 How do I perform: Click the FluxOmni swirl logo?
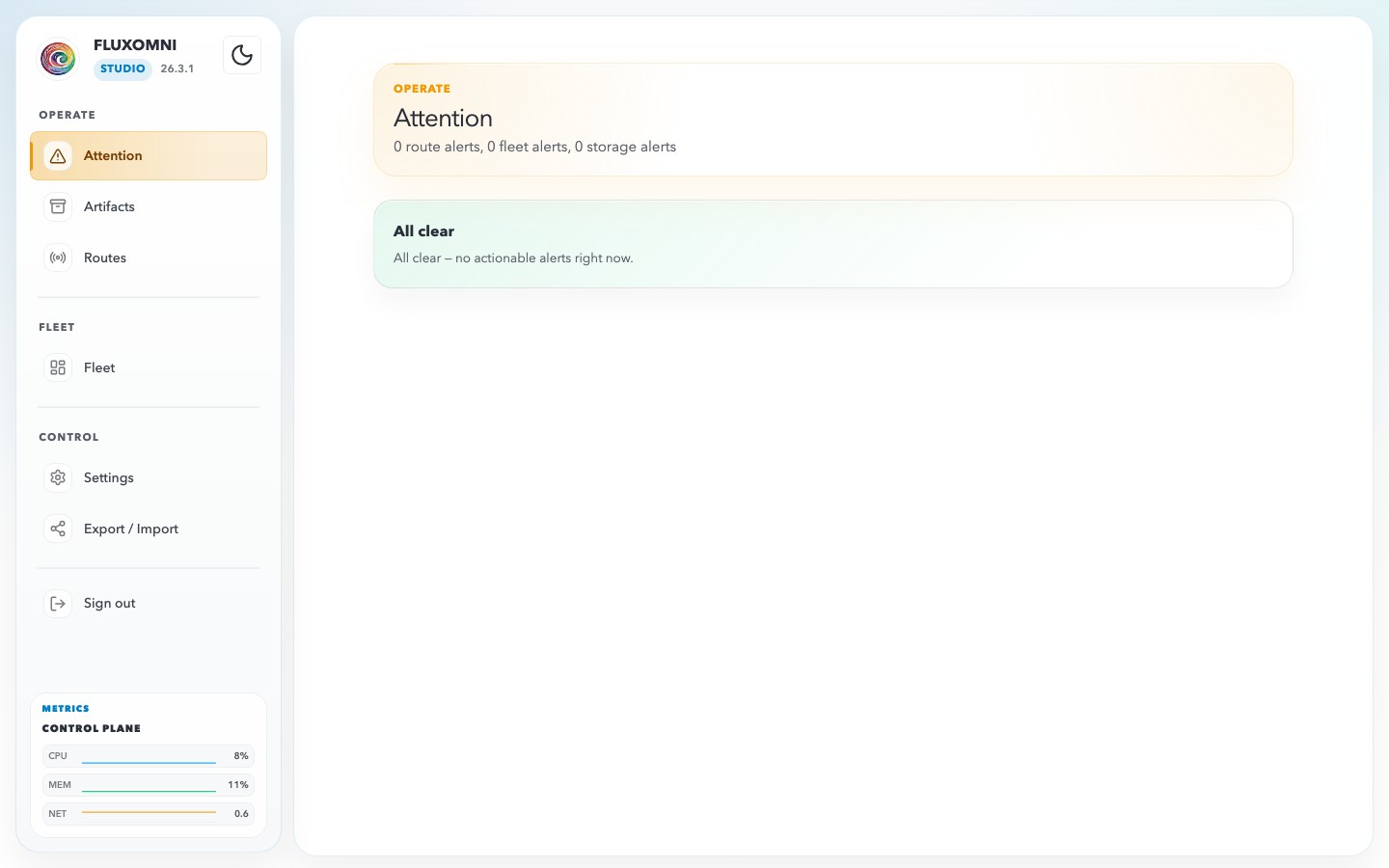tap(58, 58)
